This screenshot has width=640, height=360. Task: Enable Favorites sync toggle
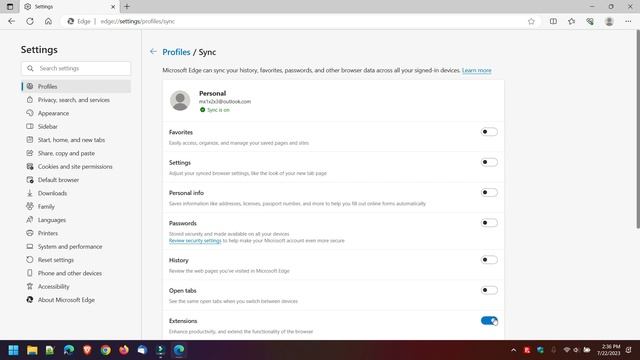489,132
